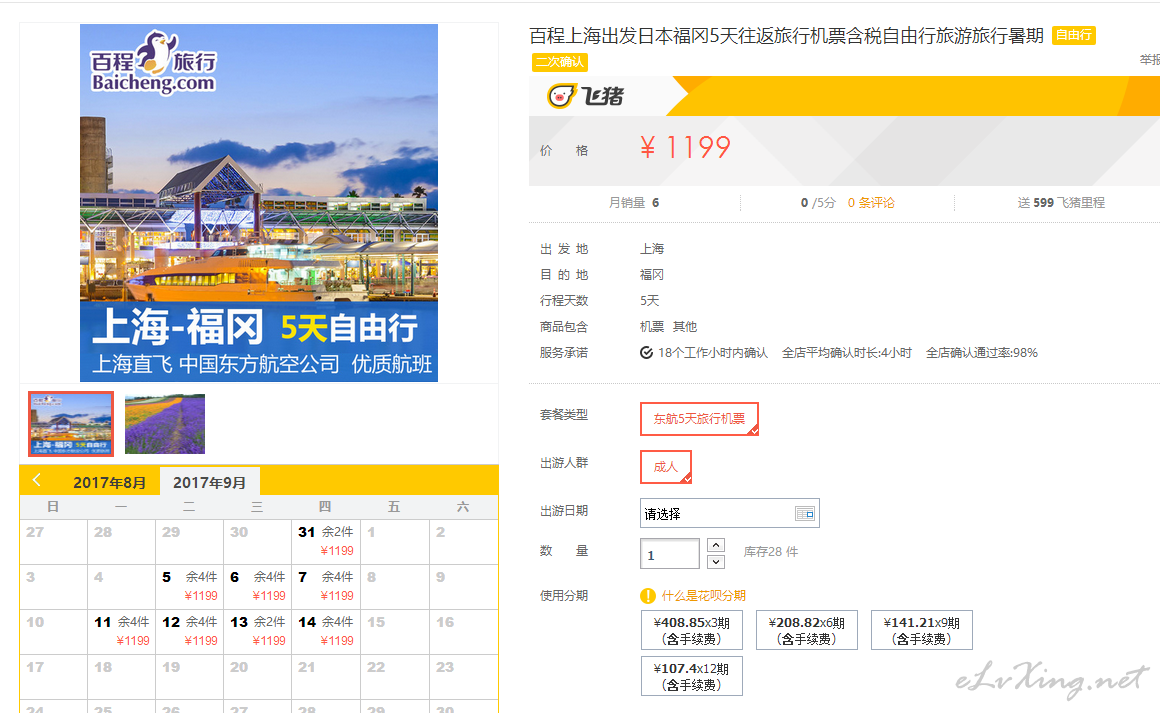
Task: Click the checkmark icon next to 18个工作小时内确认
Action: 646,353
